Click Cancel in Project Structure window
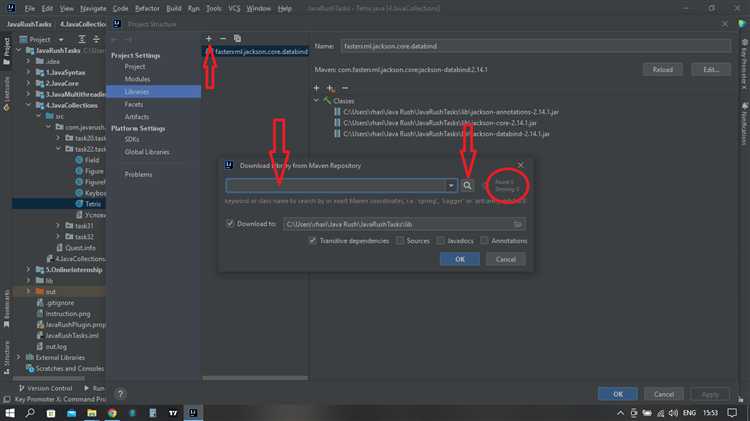Image resolution: width=750 pixels, height=421 pixels. pyautogui.click(x=663, y=394)
